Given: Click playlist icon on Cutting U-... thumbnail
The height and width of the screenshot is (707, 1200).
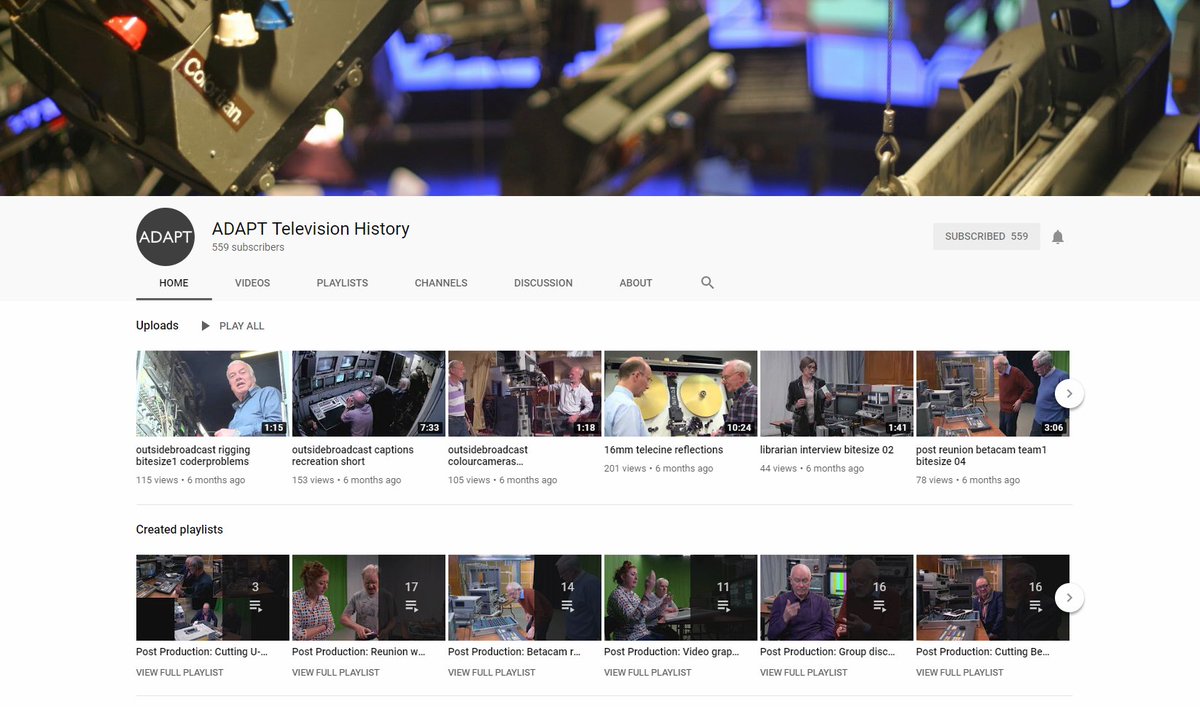Looking at the screenshot, I should coord(255,606).
